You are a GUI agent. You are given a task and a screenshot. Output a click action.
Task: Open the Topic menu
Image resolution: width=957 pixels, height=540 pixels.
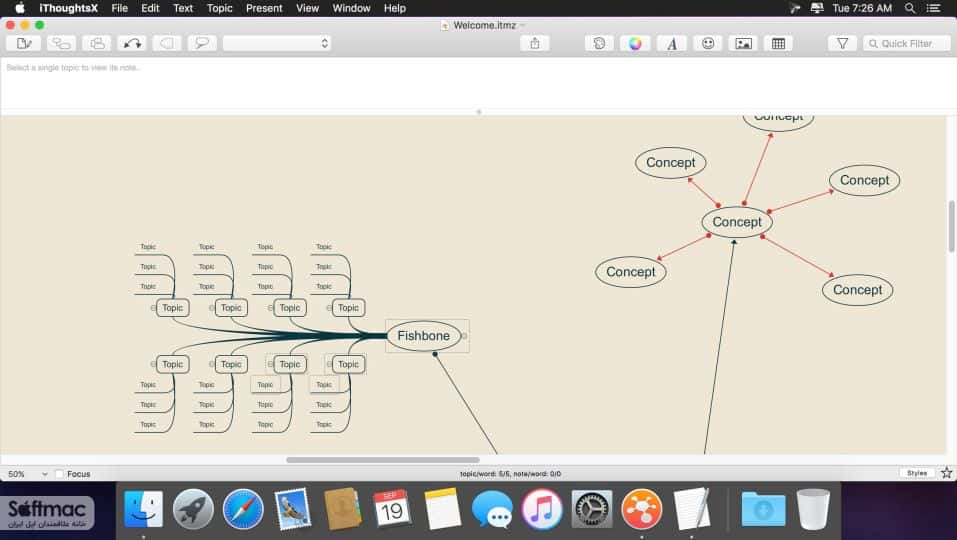220,8
